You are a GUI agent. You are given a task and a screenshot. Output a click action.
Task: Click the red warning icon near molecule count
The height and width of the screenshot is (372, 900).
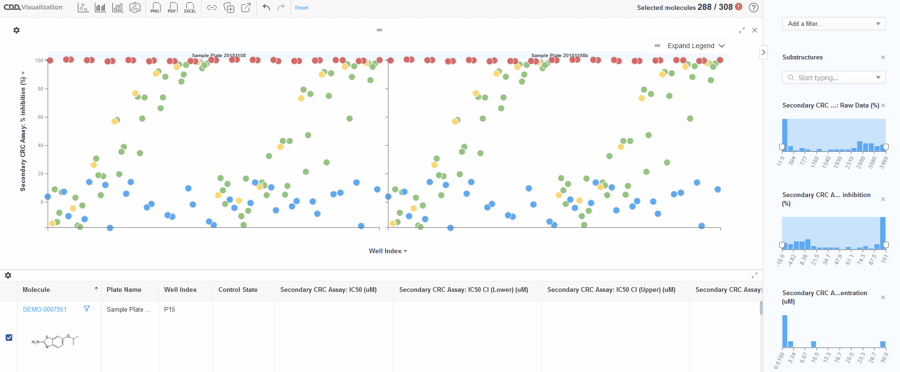[x=738, y=7]
